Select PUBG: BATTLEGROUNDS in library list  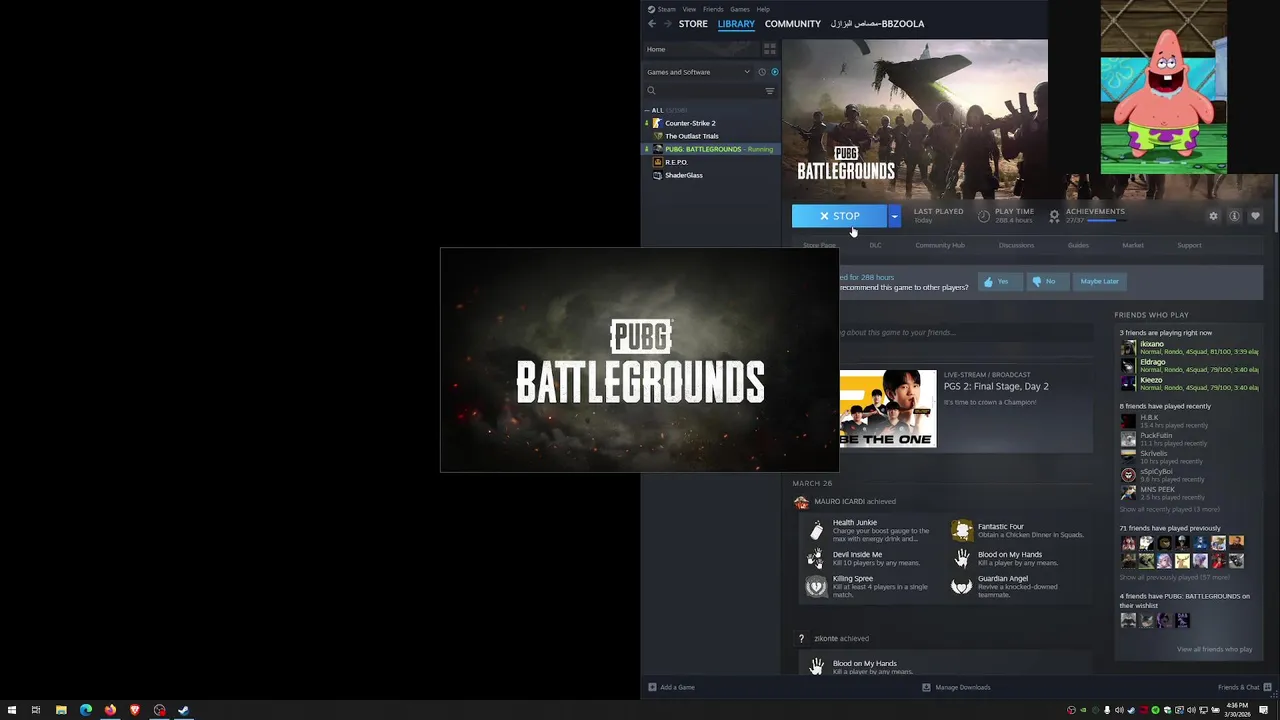[x=711, y=149]
